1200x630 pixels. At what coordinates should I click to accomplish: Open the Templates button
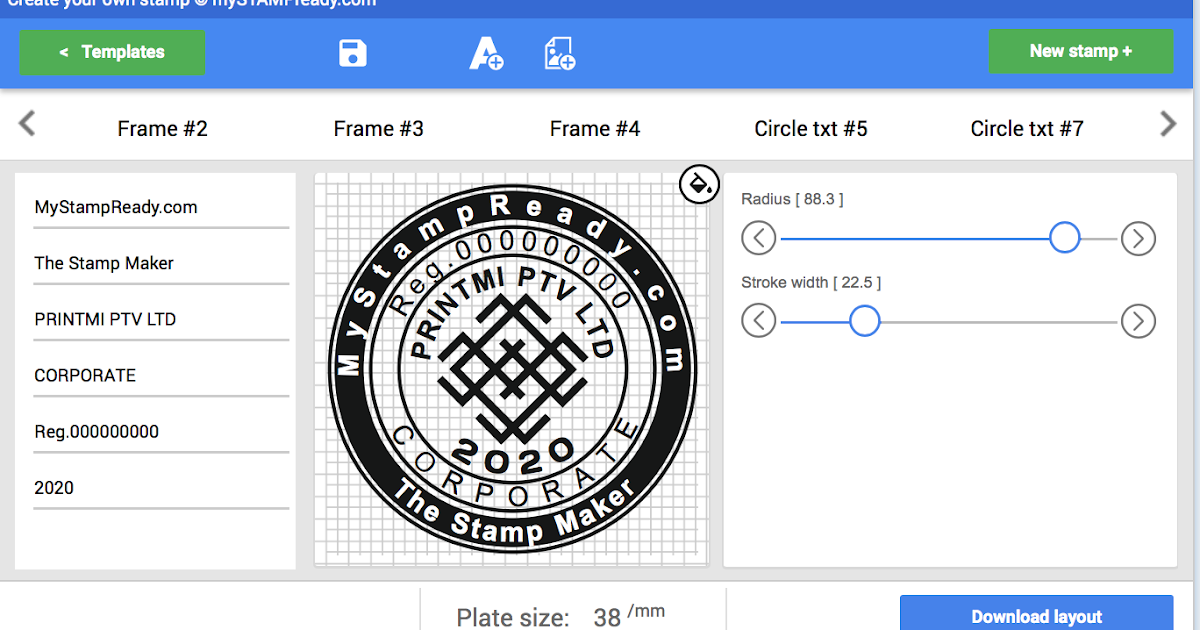112,52
